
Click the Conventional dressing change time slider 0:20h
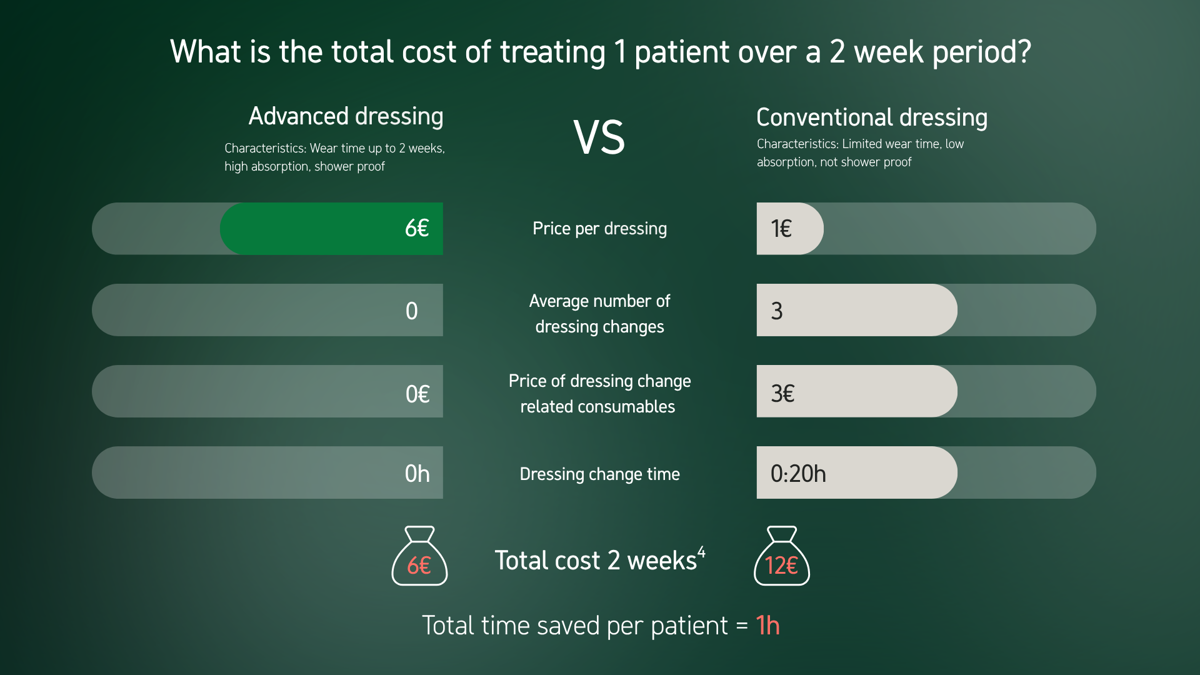[x=856, y=473]
